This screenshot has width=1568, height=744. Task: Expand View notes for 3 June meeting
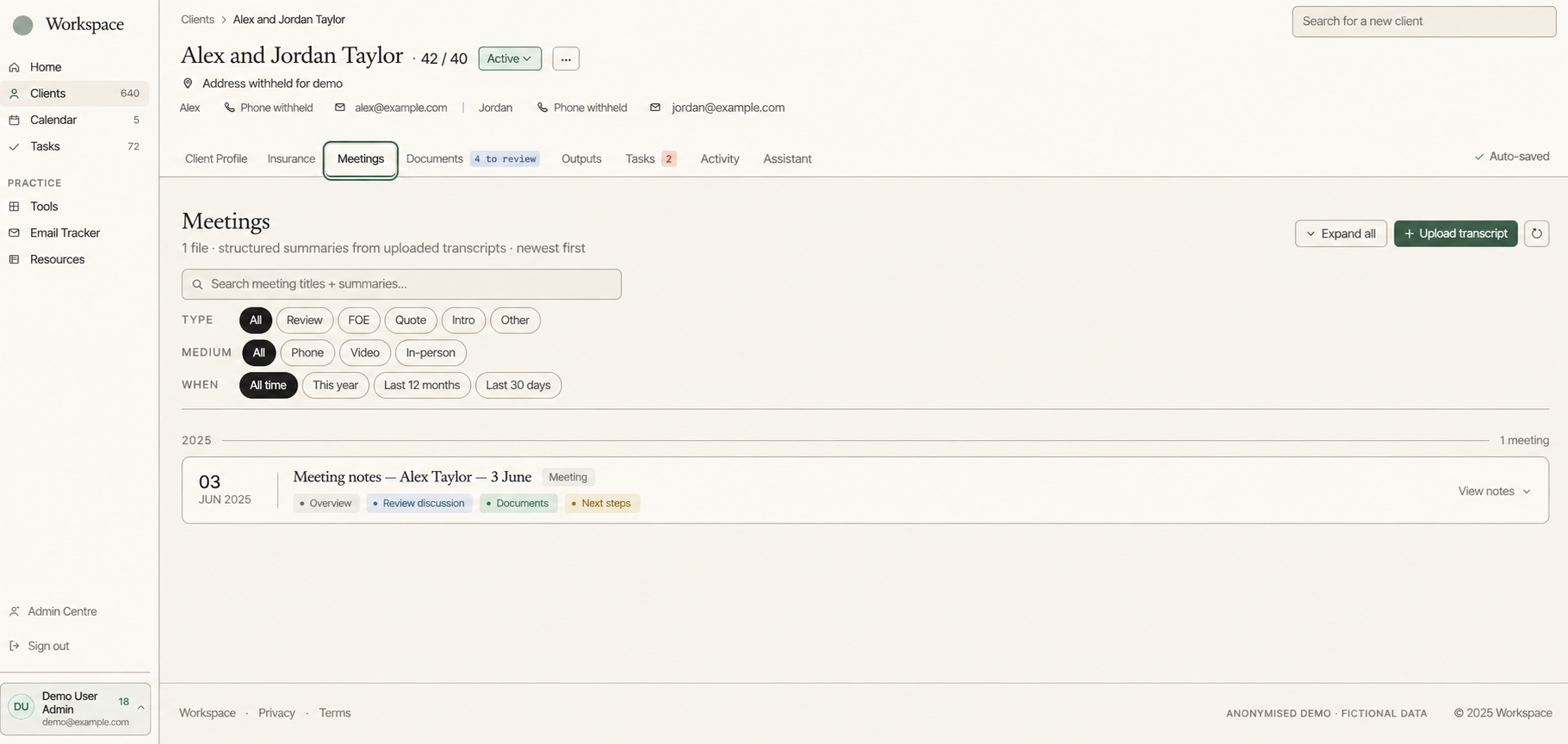point(1494,491)
